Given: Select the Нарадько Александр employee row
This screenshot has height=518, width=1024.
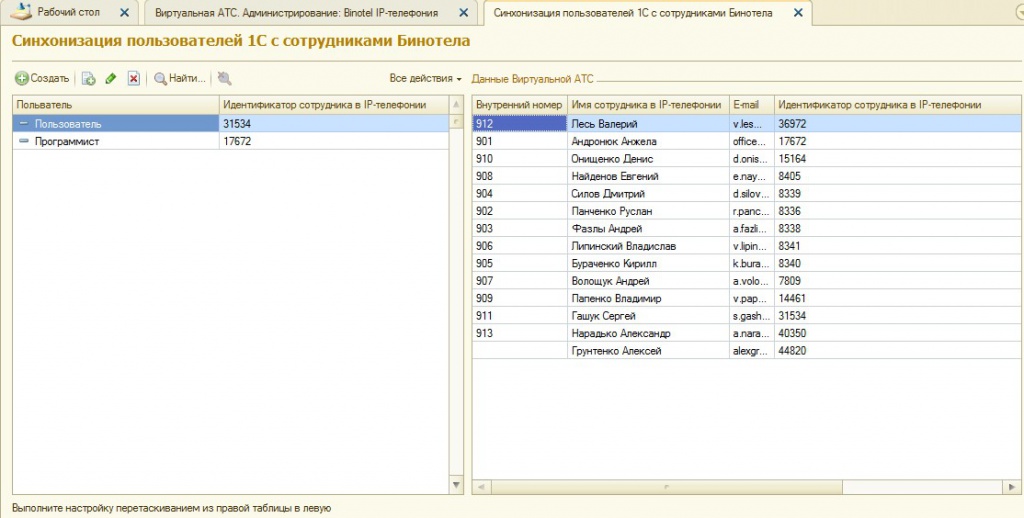Looking at the screenshot, I should (x=746, y=333).
